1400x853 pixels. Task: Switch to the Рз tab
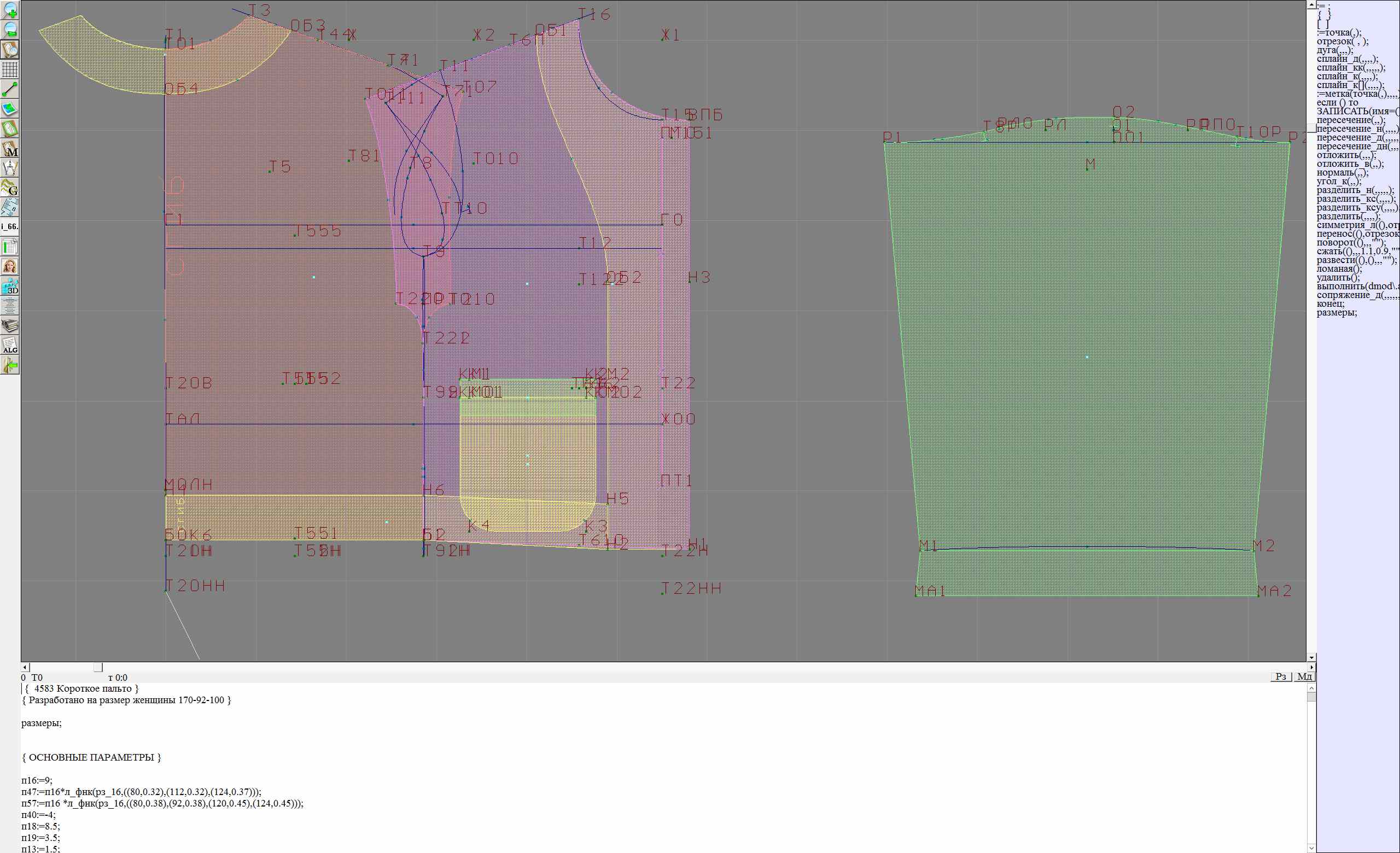1281,676
